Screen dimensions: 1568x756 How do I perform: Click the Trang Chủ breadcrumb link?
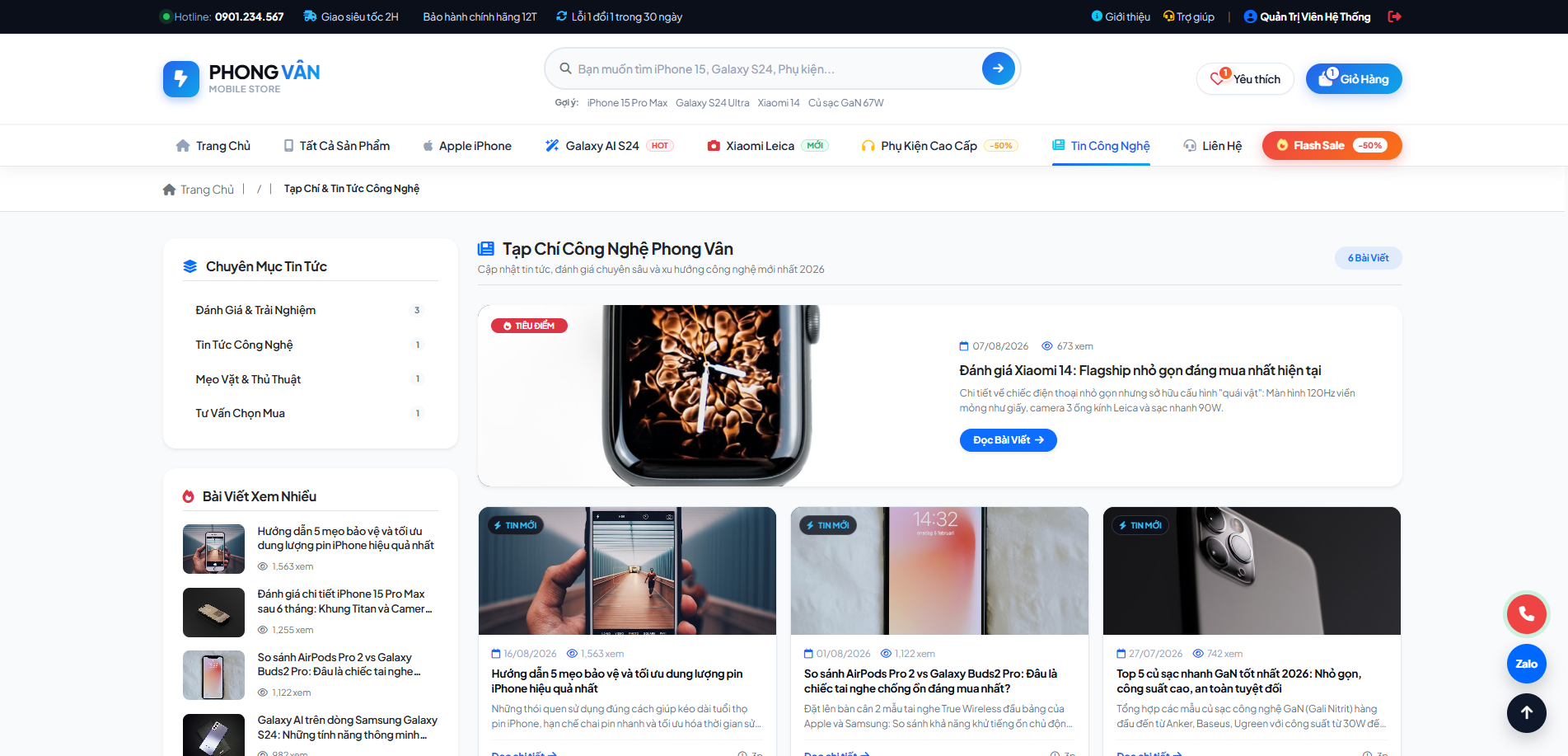[x=207, y=190]
